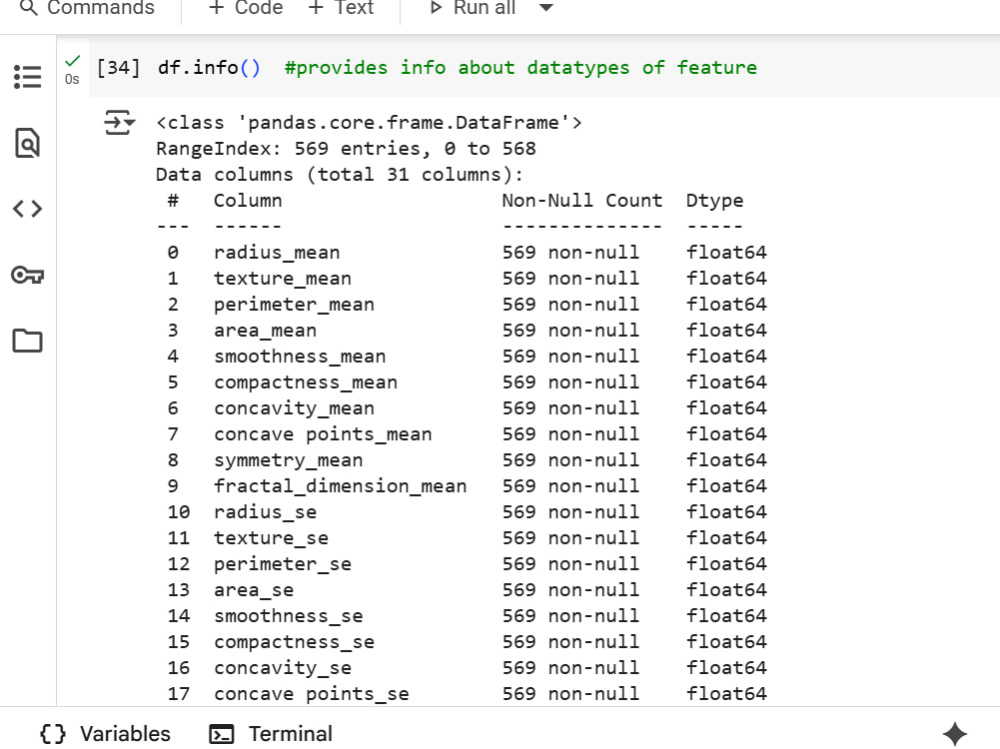Click the 'Dtype' header text

[x=715, y=201]
